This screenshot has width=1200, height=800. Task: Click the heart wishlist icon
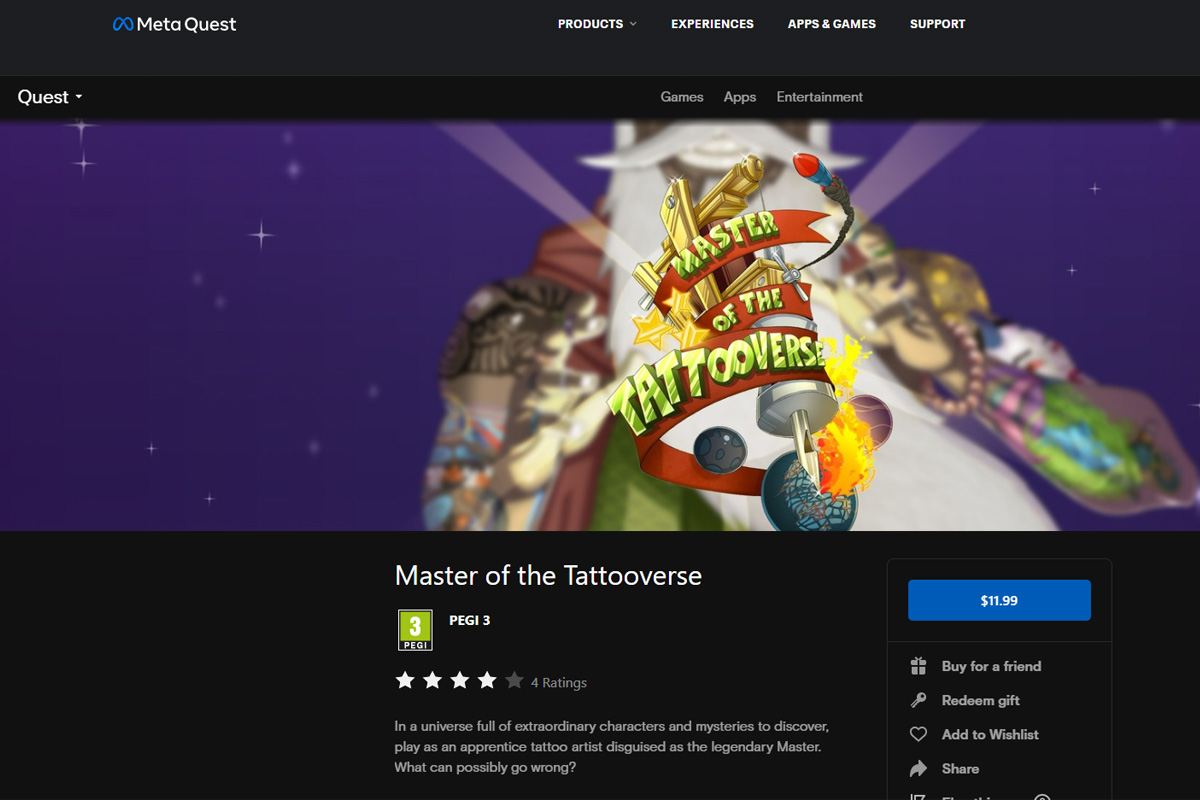tap(918, 734)
